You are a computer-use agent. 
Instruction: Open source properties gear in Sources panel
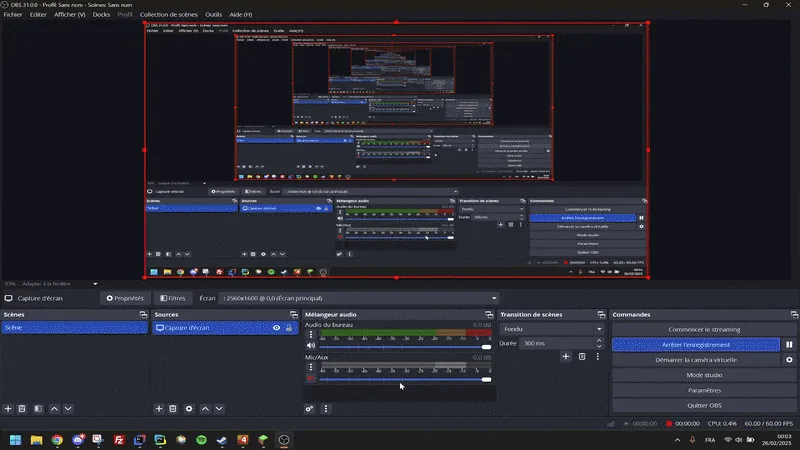click(189, 409)
